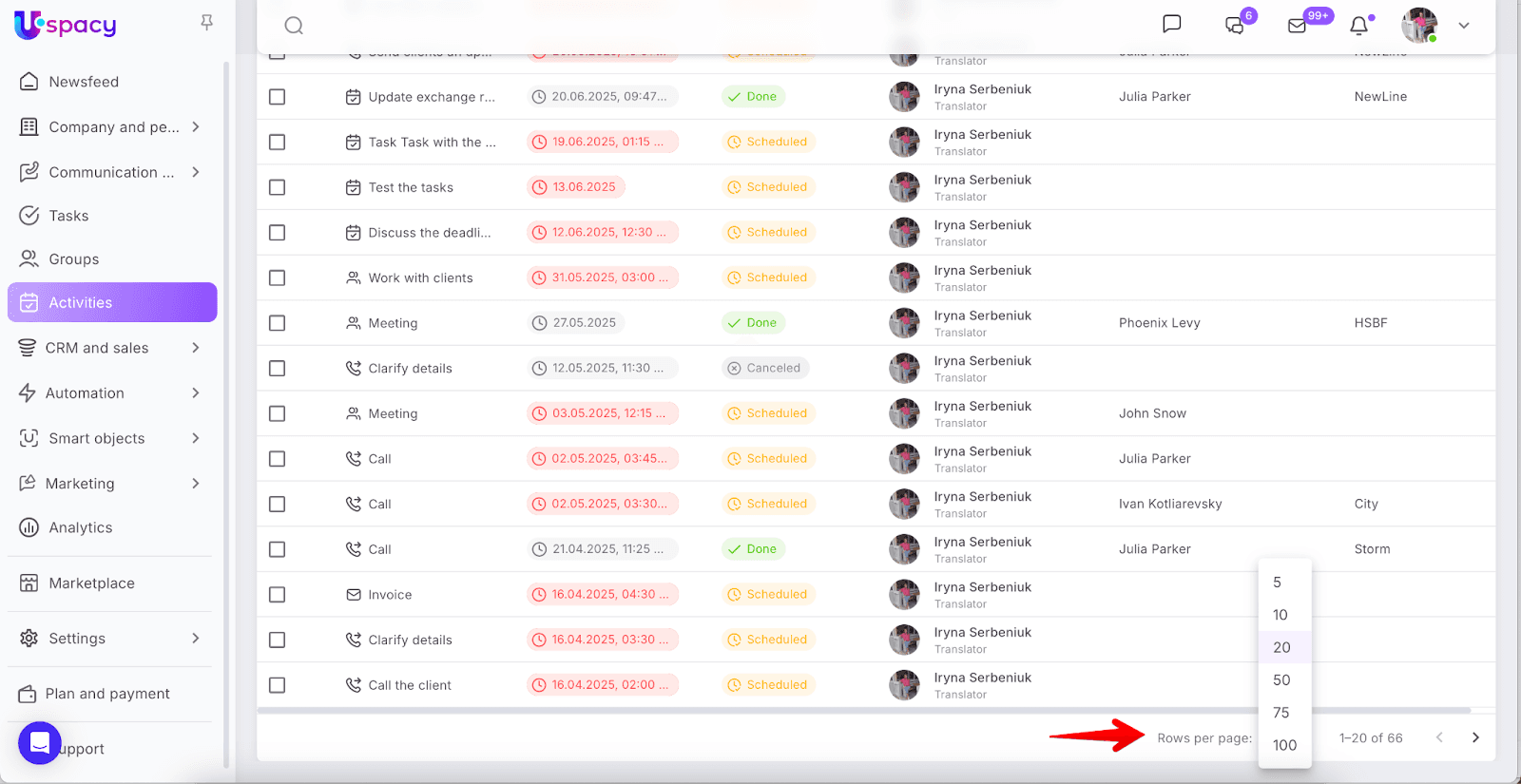
Task: Expand the CRM and sales submenu
Action: point(196,348)
